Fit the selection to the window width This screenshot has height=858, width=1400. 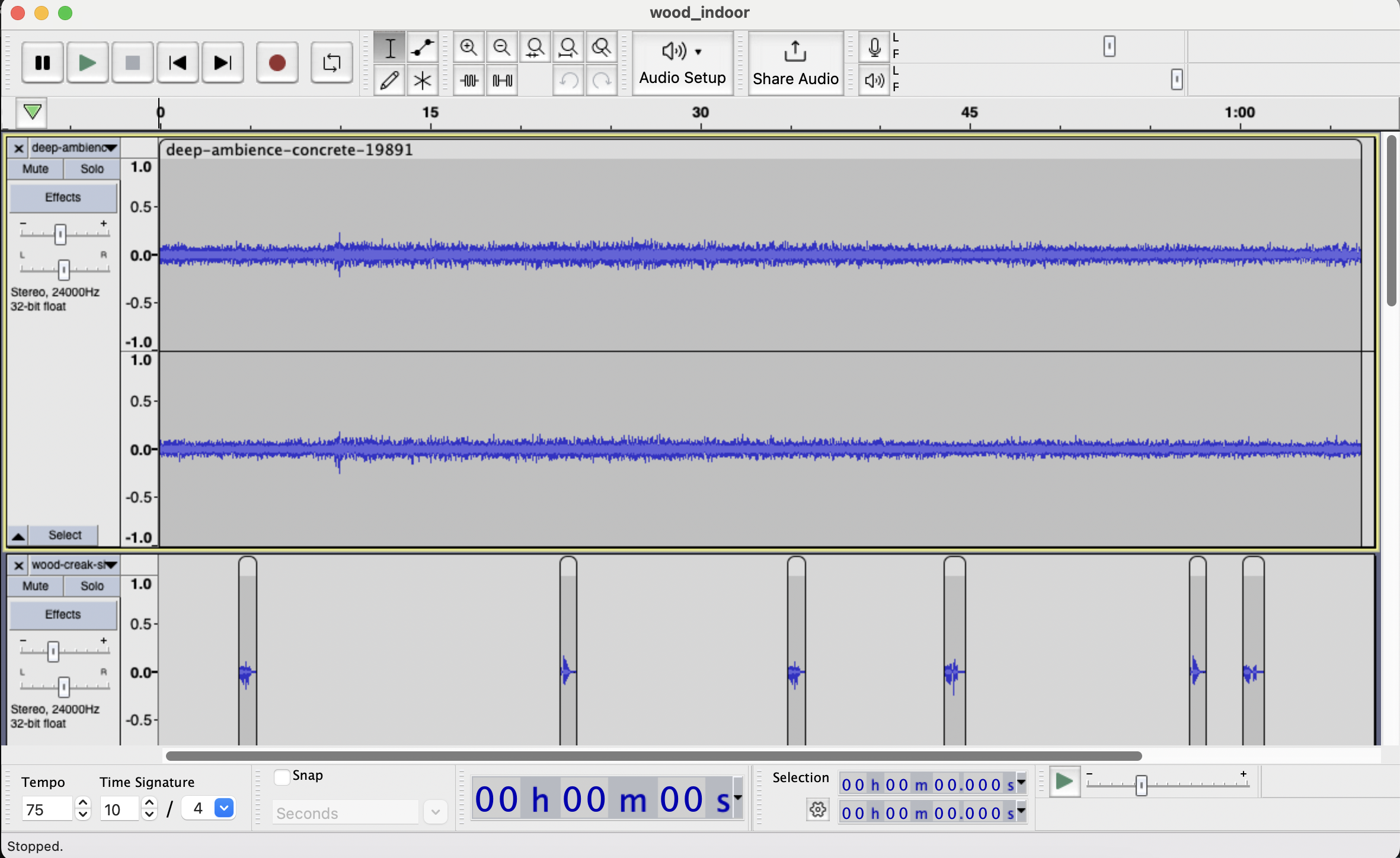535,47
